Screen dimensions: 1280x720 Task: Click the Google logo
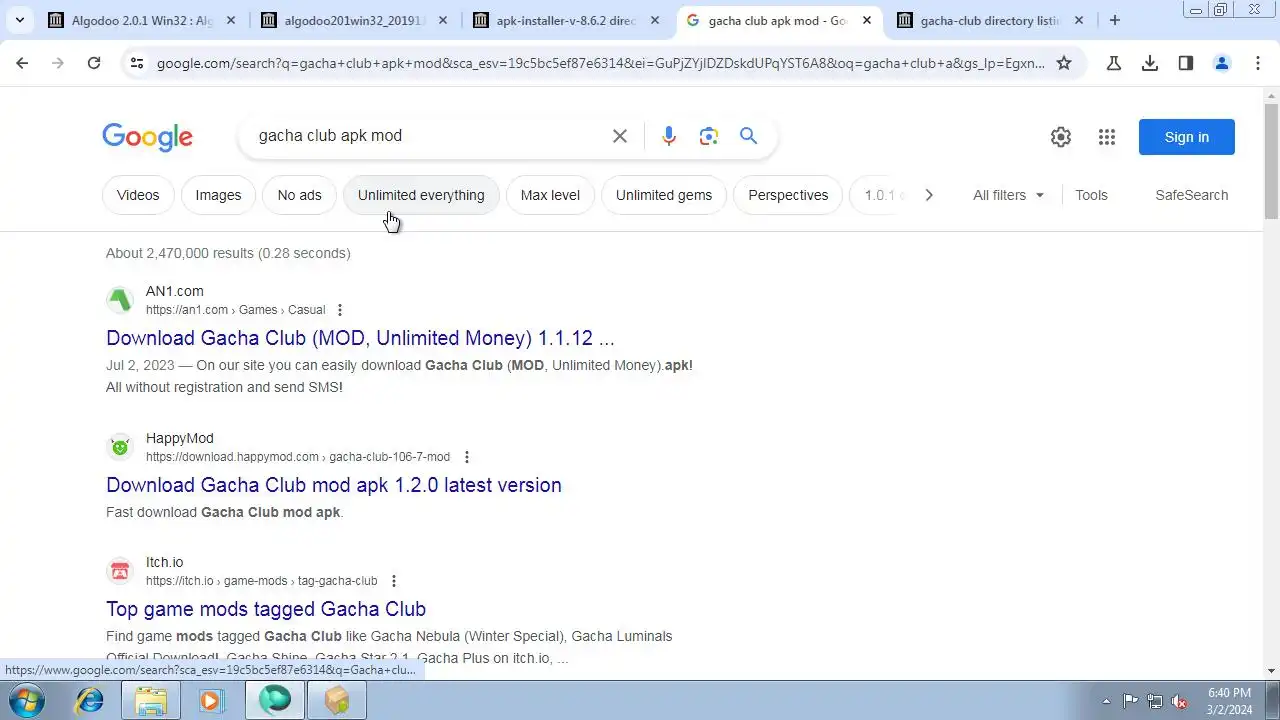pyautogui.click(x=147, y=137)
